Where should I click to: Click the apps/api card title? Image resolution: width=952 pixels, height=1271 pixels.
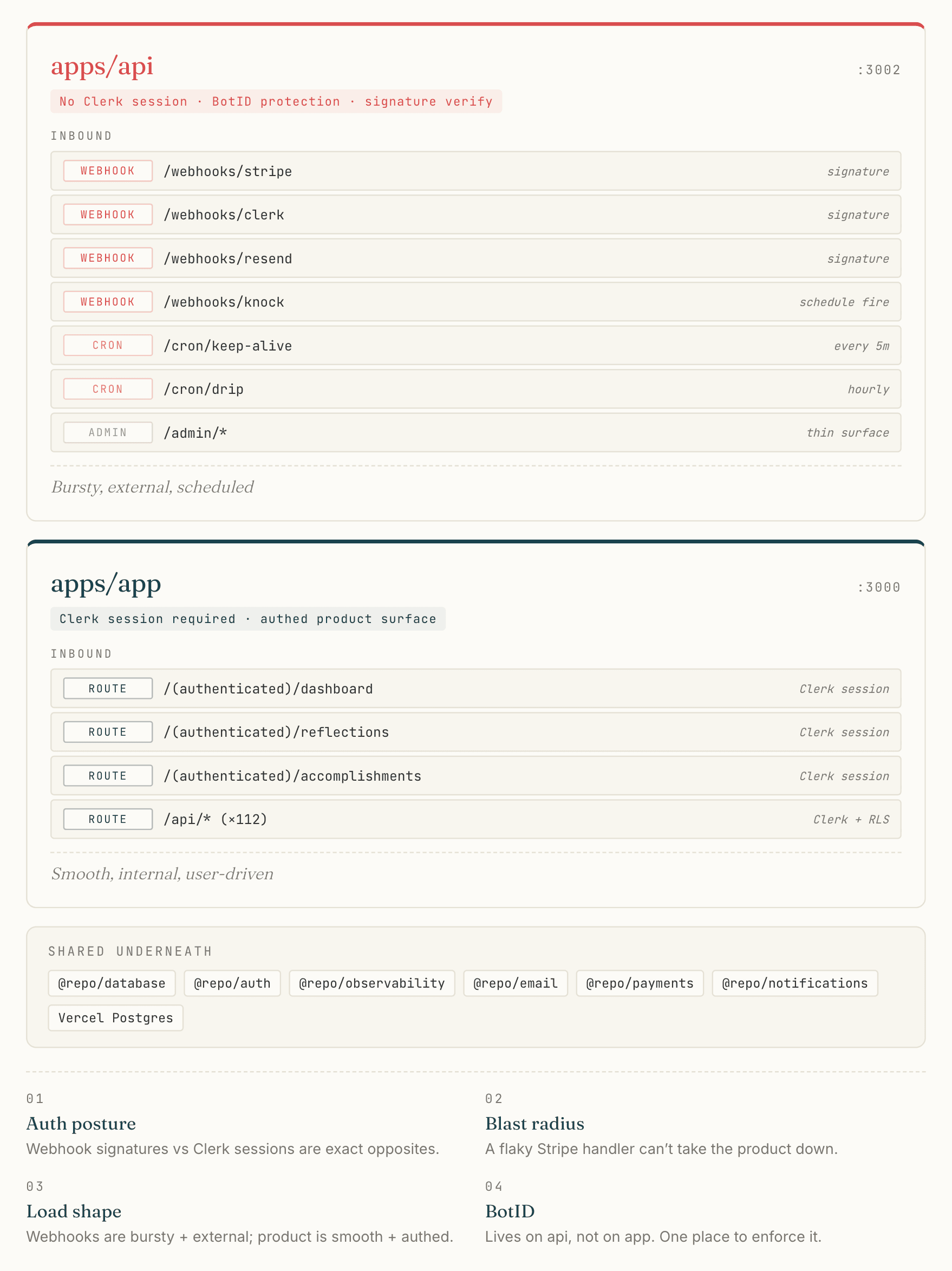[102, 66]
